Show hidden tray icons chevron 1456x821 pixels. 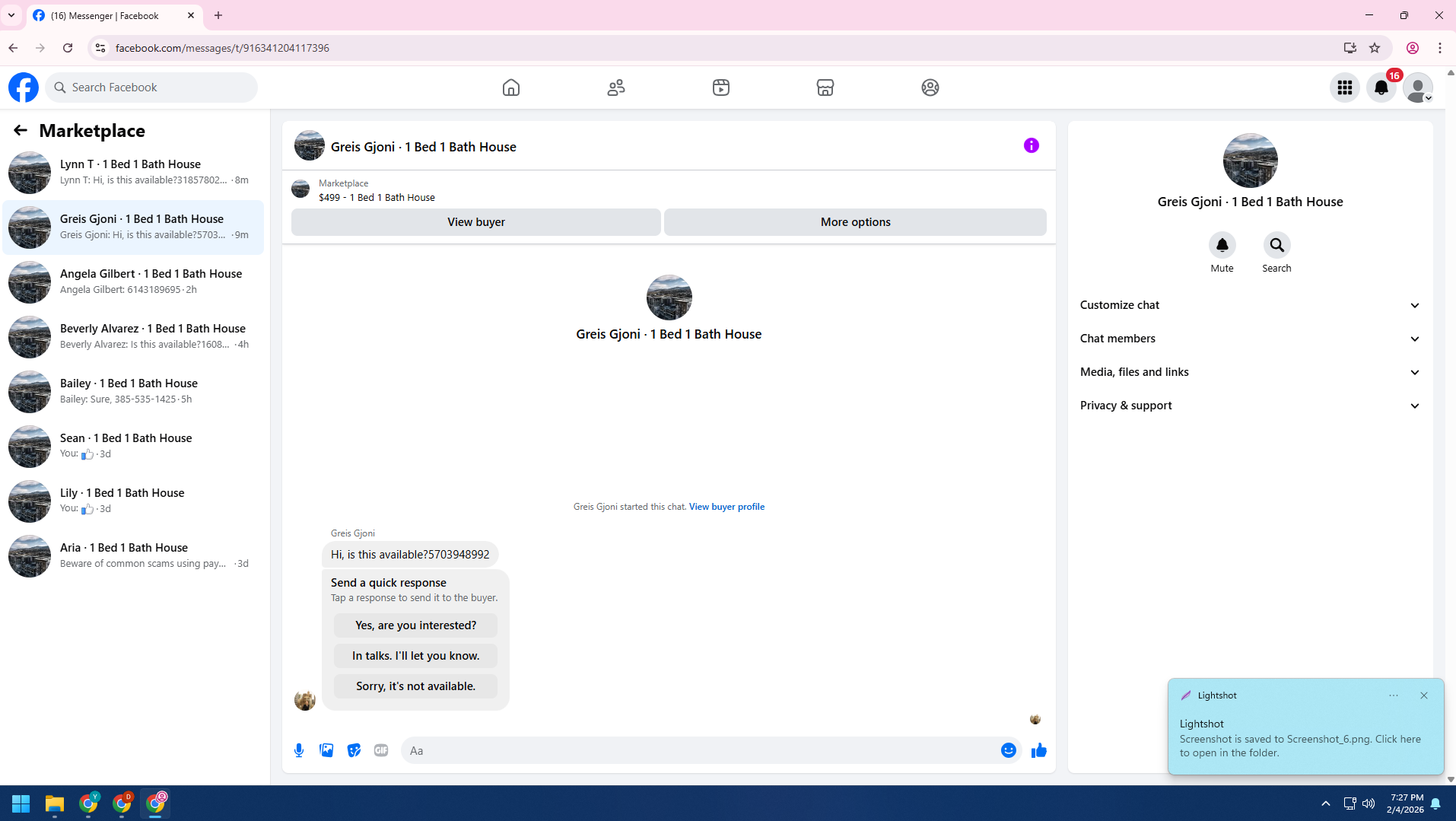1326,803
